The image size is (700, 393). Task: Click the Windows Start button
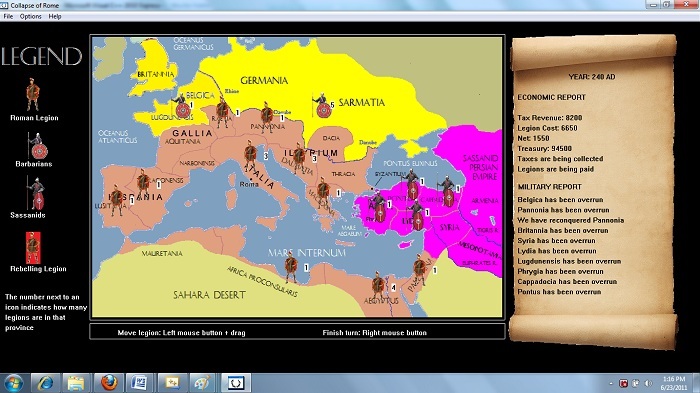pos(13,383)
